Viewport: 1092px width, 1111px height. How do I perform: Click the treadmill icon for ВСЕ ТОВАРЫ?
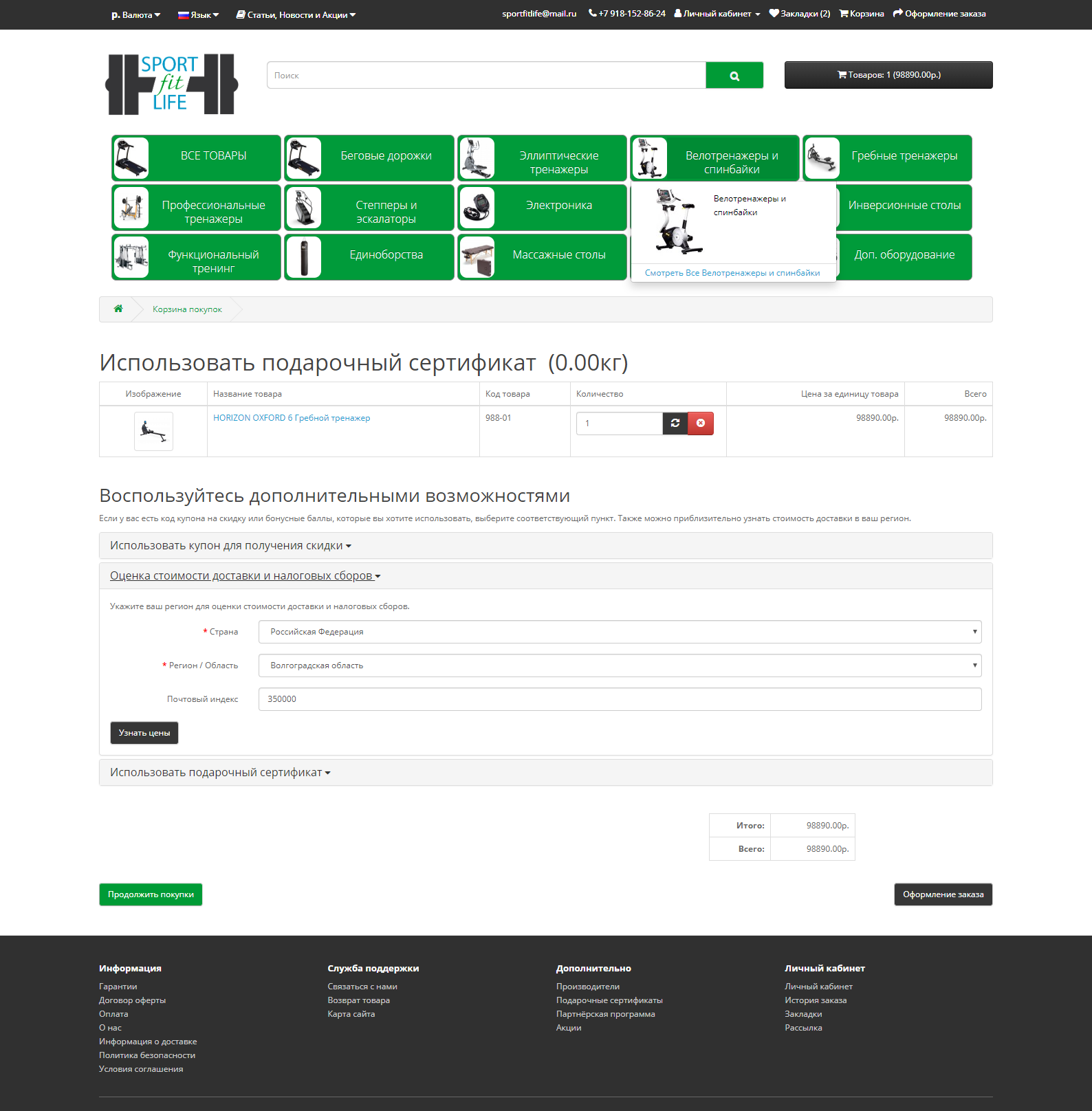click(131, 158)
